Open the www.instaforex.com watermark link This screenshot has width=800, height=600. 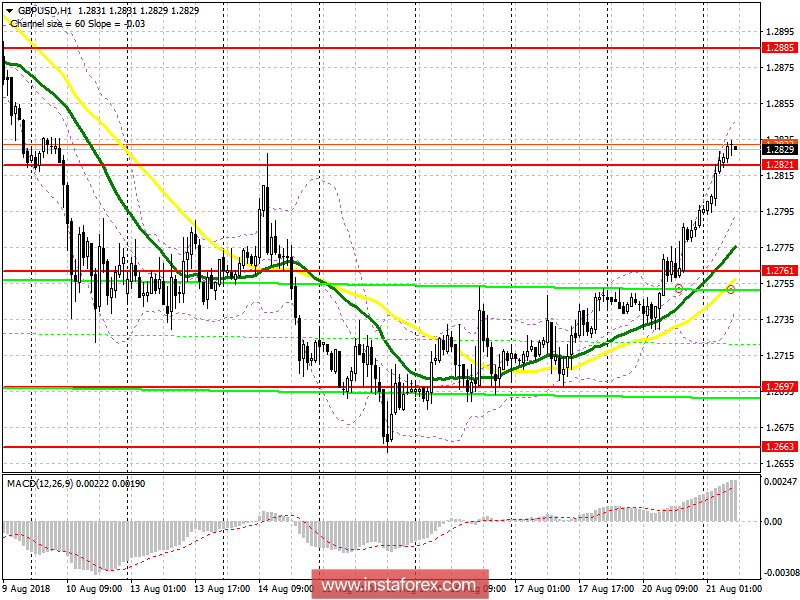pos(399,581)
